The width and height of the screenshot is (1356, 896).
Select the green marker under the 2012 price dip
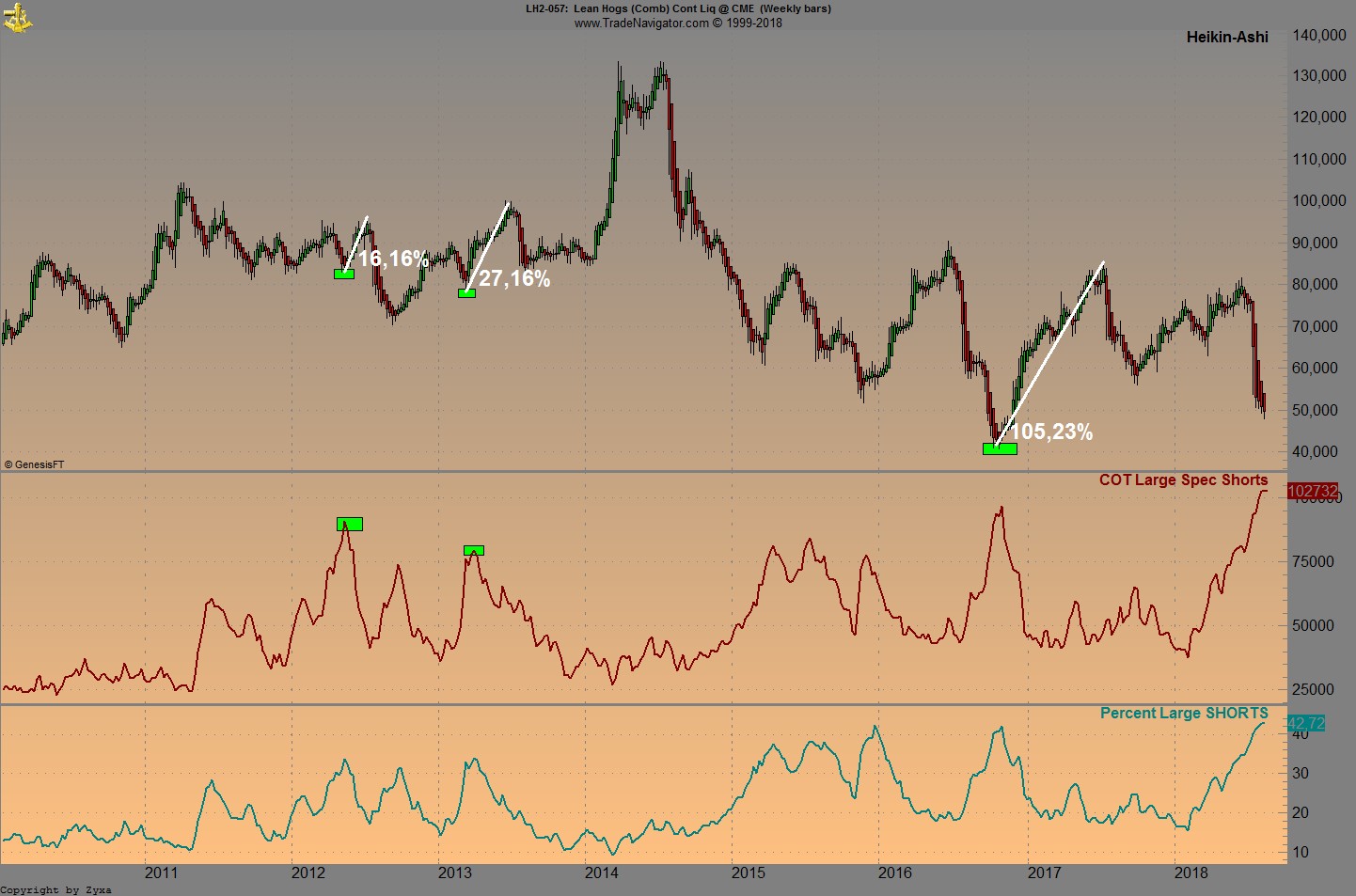[x=344, y=273]
